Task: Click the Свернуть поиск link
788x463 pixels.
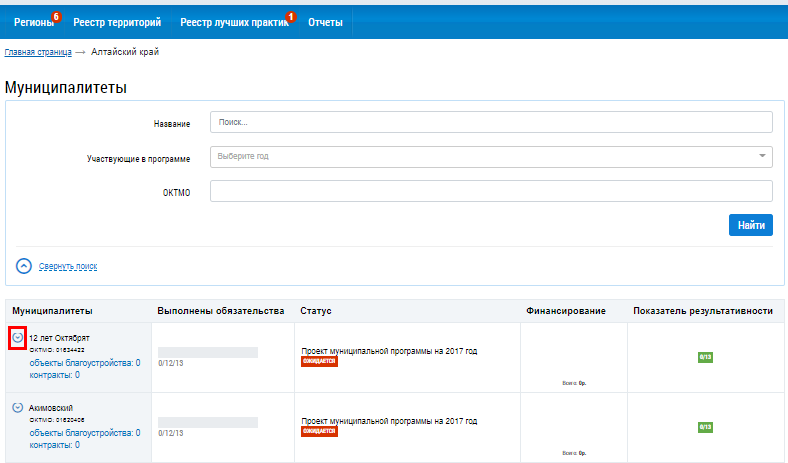Action: (x=68, y=267)
